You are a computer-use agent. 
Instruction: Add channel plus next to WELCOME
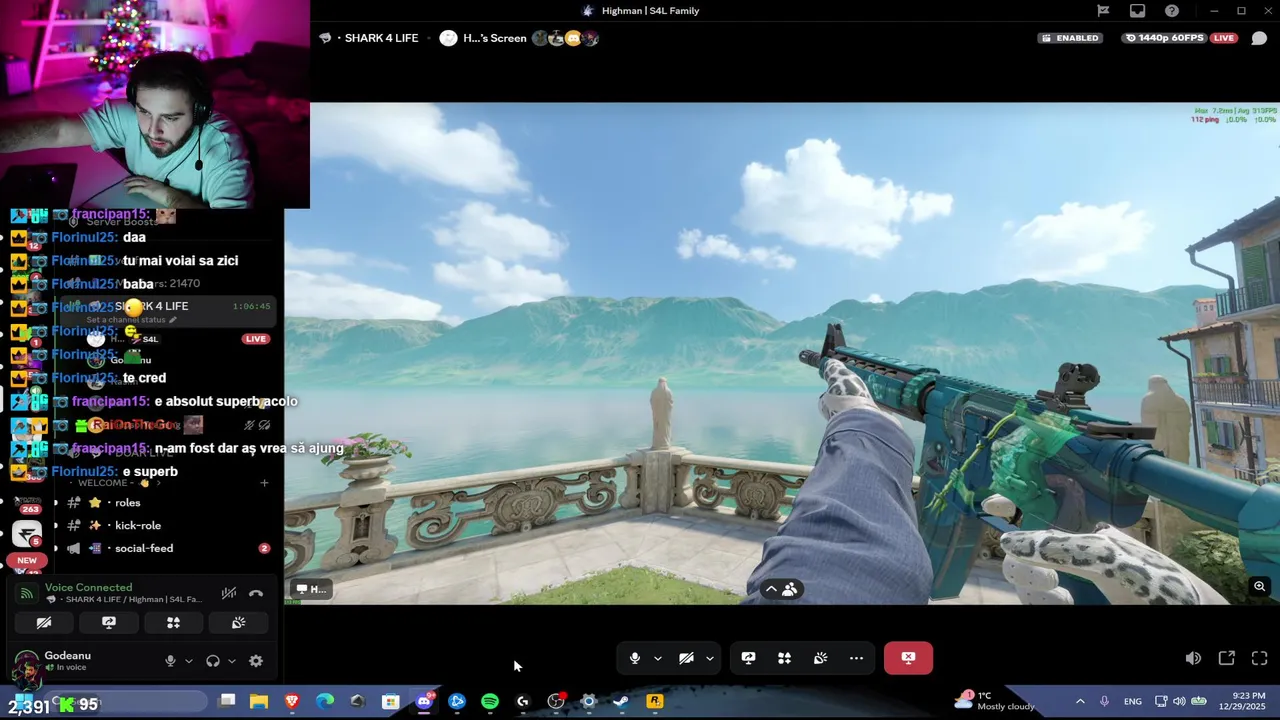(264, 483)
